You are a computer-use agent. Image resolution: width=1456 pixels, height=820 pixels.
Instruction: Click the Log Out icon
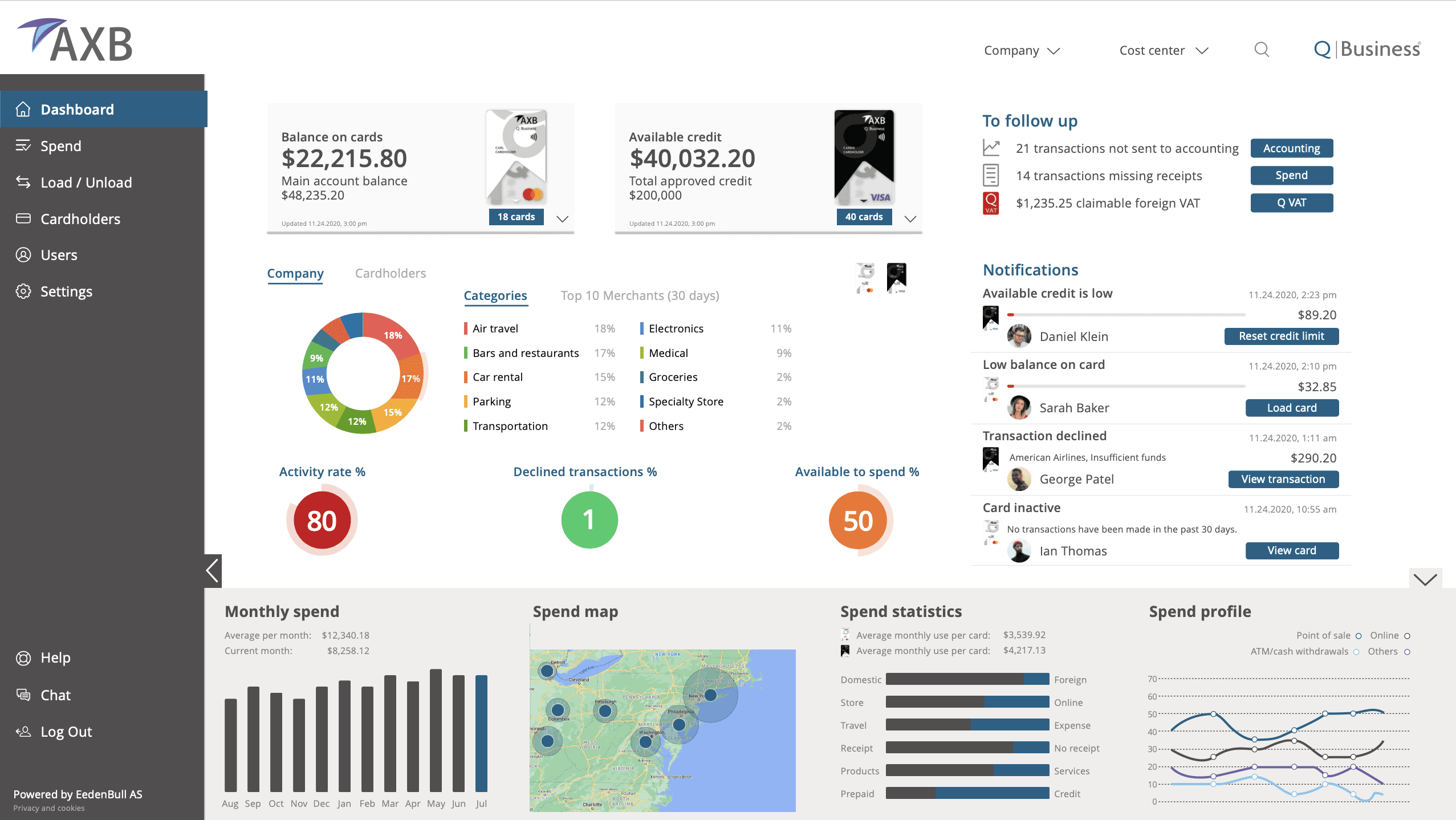pyautogui.click(x=23, y=732)
